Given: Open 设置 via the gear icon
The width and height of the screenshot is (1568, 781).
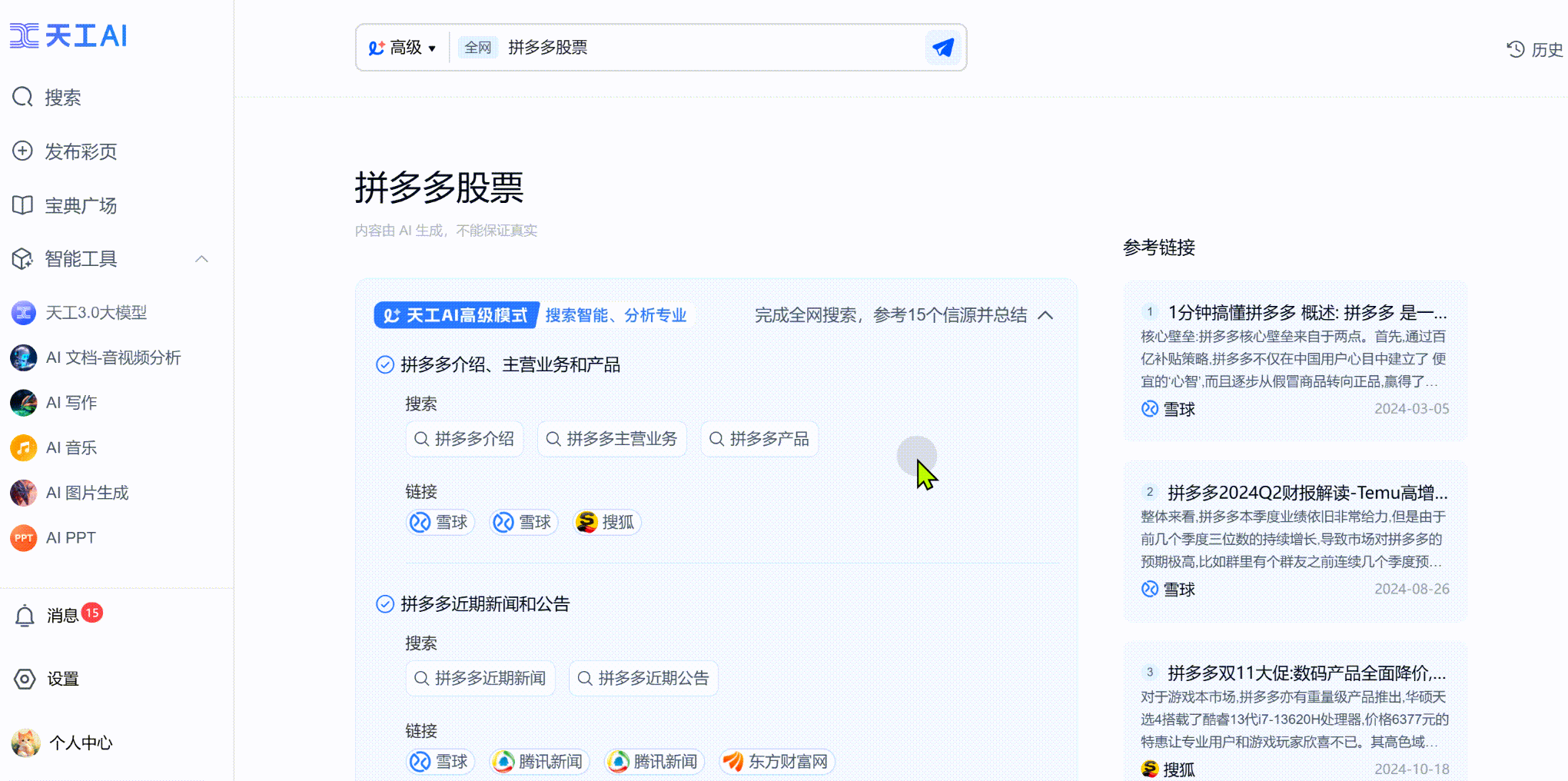Looking at the screenshot, I should [x=62, y=680].
